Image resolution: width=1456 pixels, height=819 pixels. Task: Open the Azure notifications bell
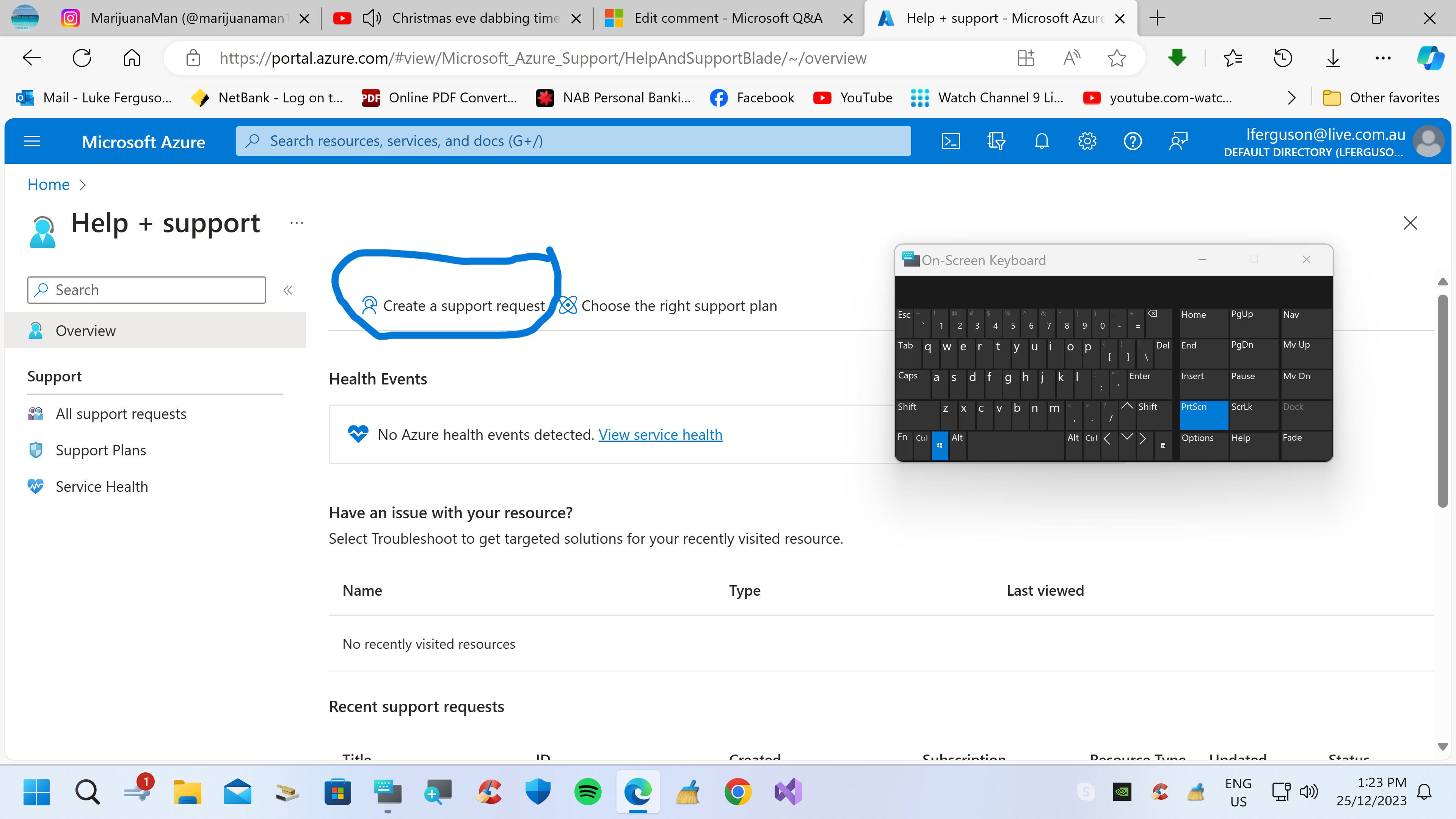tap(1041, 141)
